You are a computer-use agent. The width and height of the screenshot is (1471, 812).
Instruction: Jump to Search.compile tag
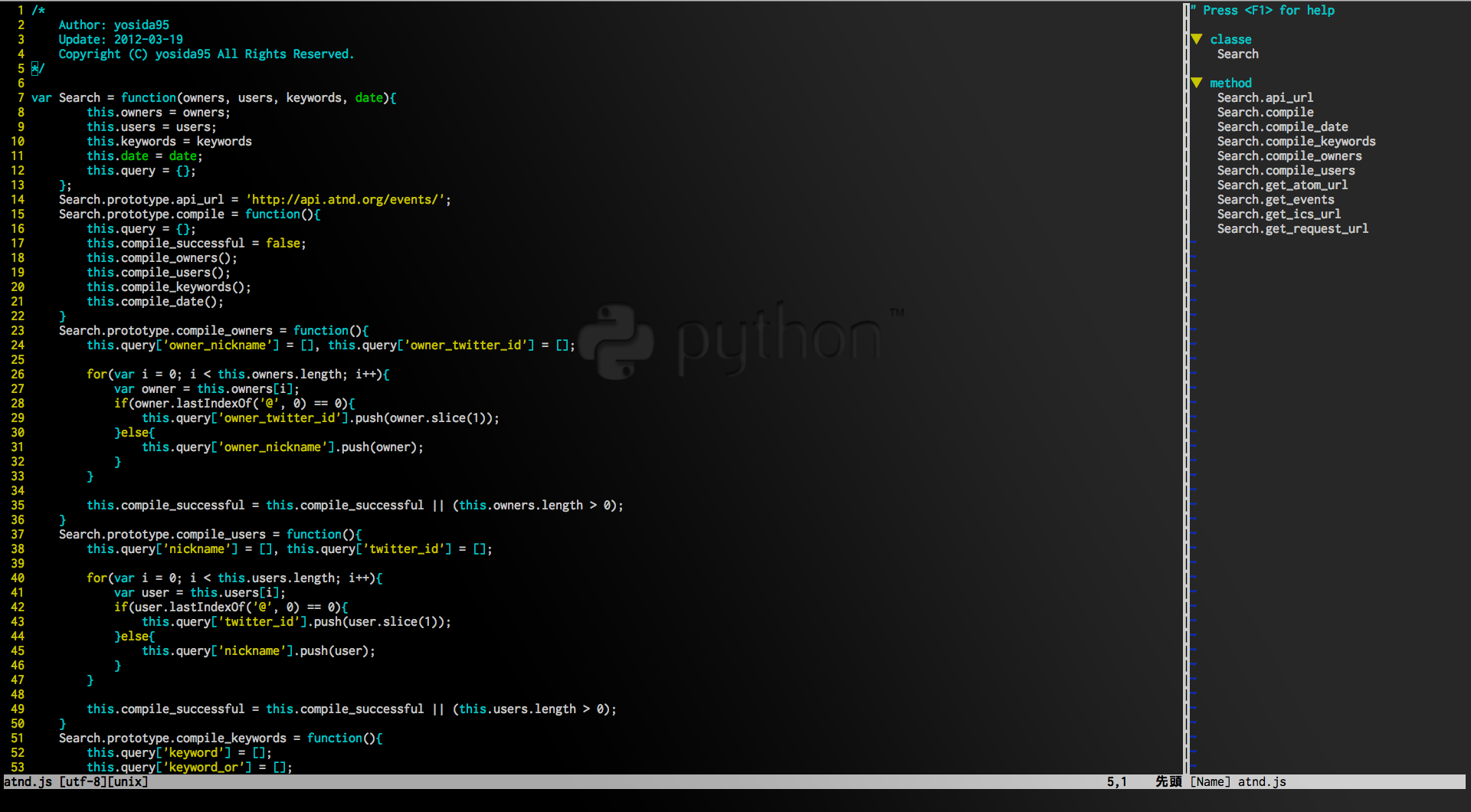1265,113
